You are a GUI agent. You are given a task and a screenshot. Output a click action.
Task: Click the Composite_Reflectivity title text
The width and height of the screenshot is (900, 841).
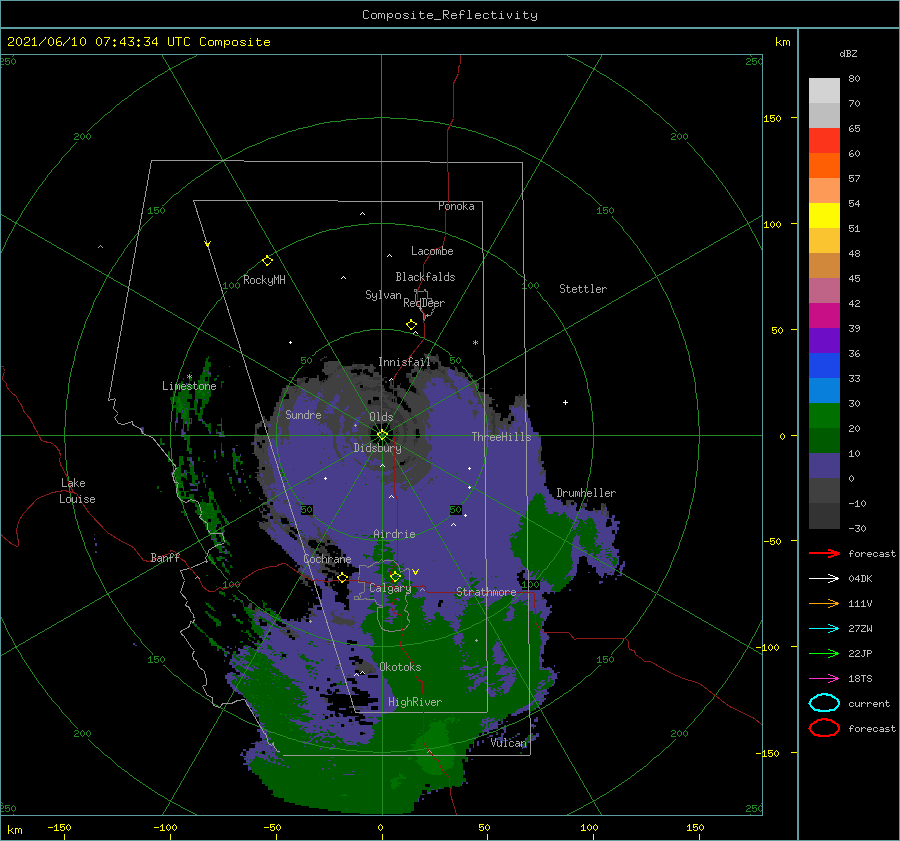click(449, 15)
